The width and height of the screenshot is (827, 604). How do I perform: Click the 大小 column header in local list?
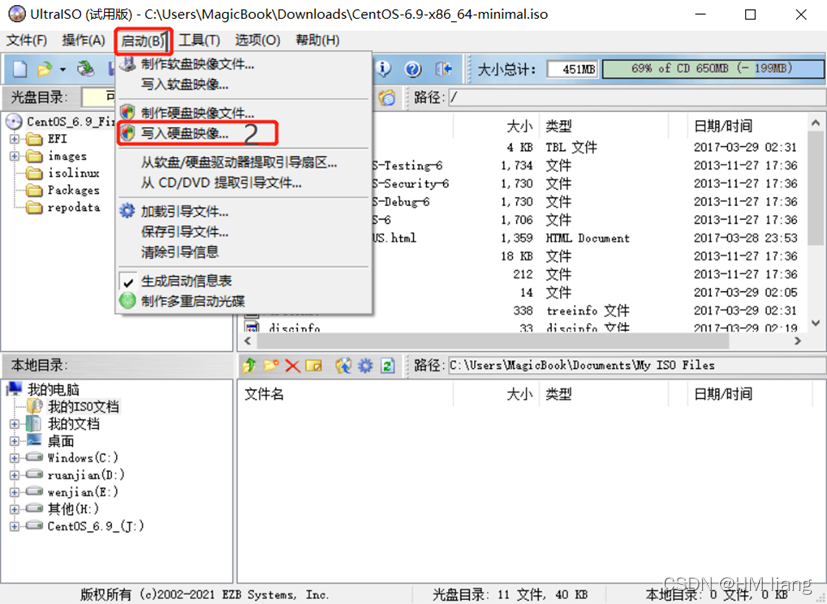pos(519,394)
